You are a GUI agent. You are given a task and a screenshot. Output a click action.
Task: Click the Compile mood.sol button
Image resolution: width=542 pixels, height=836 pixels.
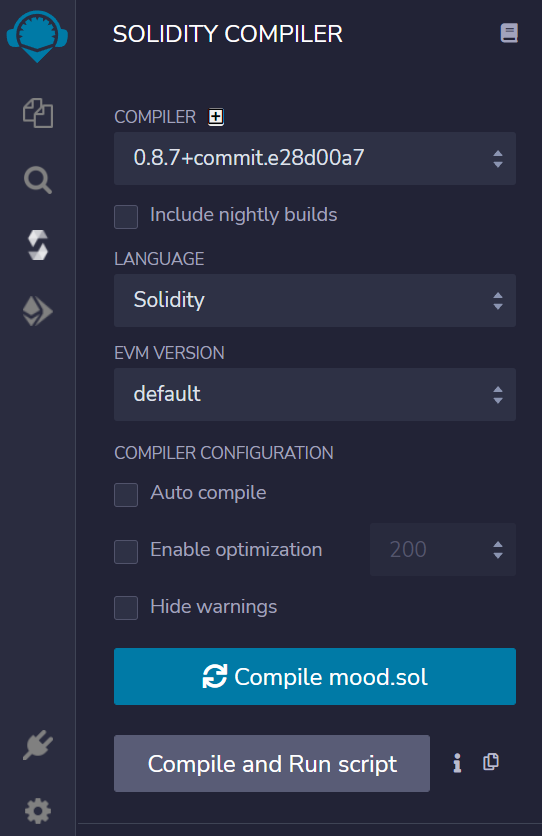tap(315, 677)
